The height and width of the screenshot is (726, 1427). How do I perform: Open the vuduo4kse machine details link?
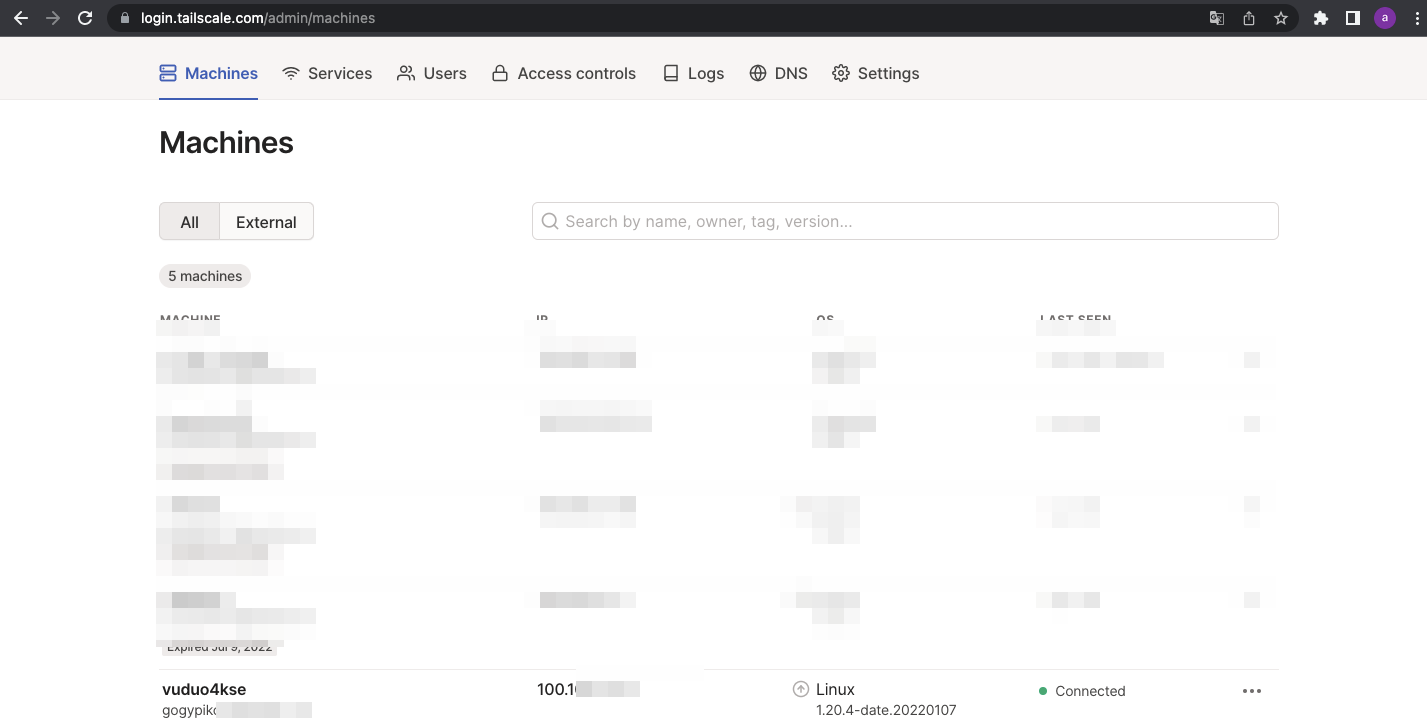204,689
